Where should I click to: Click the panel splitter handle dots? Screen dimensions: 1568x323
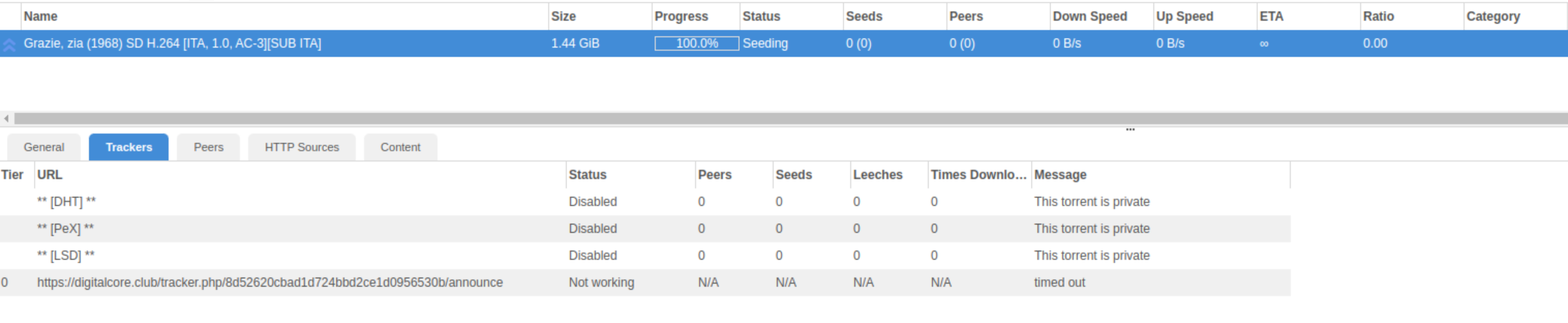click(1130, 129)
